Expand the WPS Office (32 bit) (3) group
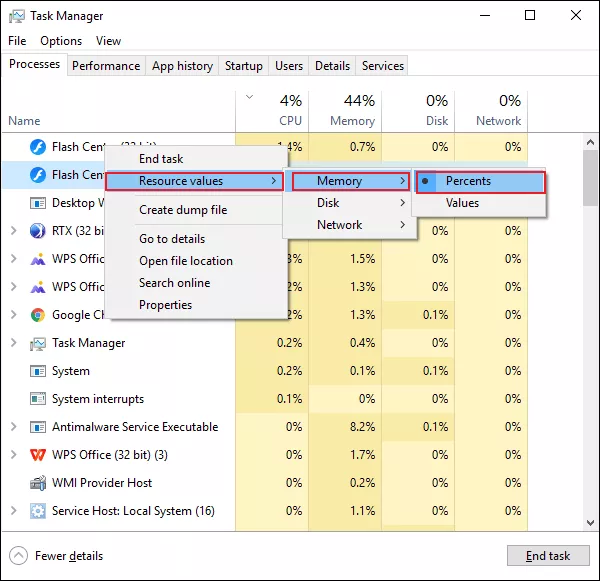600x581 pixels. pos(13,455)
